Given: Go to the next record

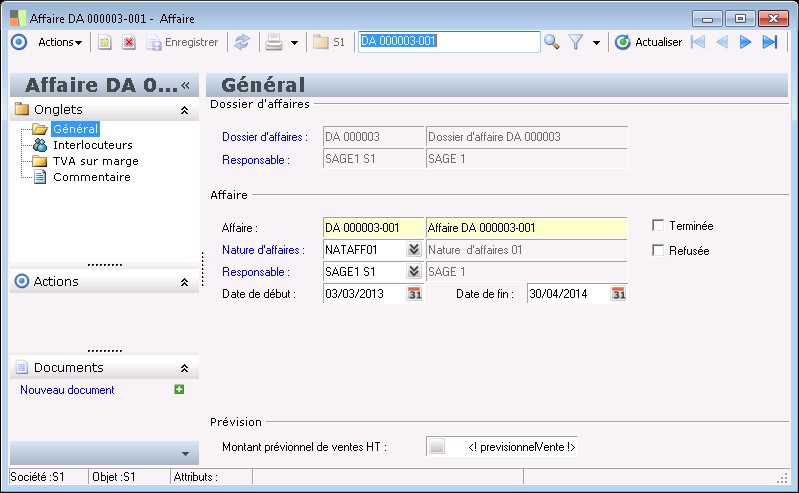Looking at the screenshot, I should click(745, 42).
